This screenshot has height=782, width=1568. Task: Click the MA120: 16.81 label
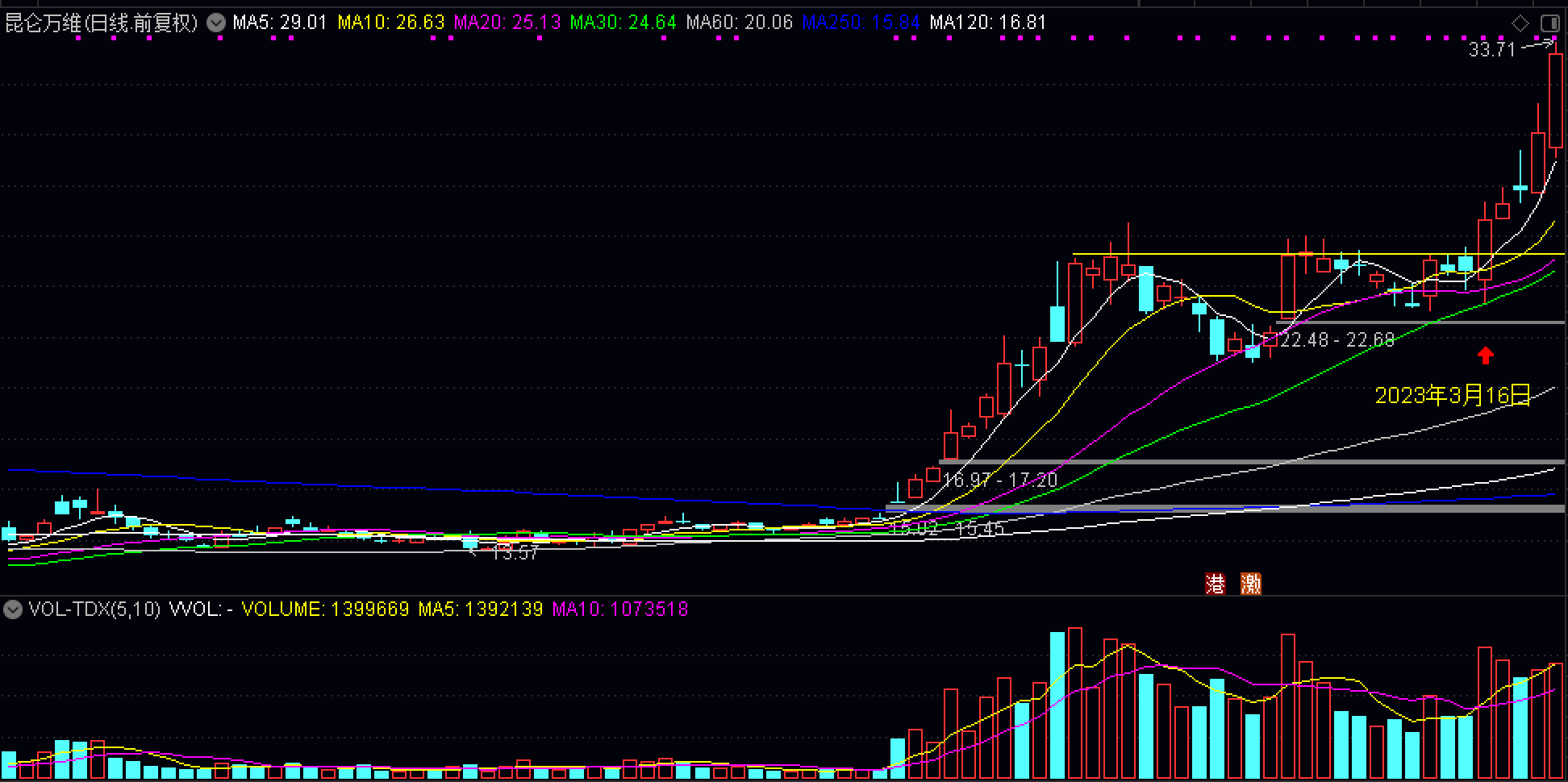[988, 23]
